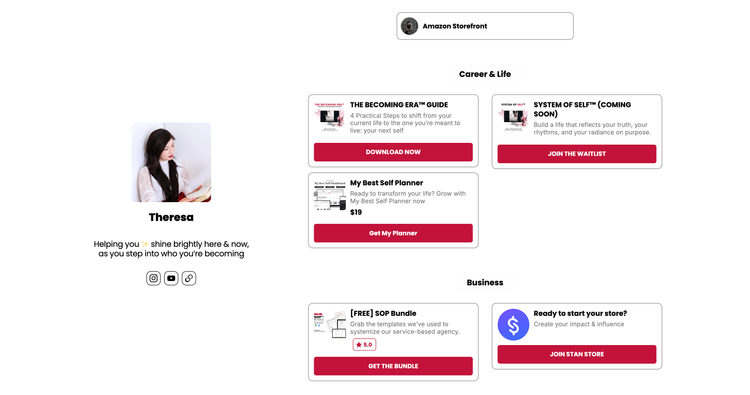Click the Amazon Storefront avatar icon

point(409,26)
